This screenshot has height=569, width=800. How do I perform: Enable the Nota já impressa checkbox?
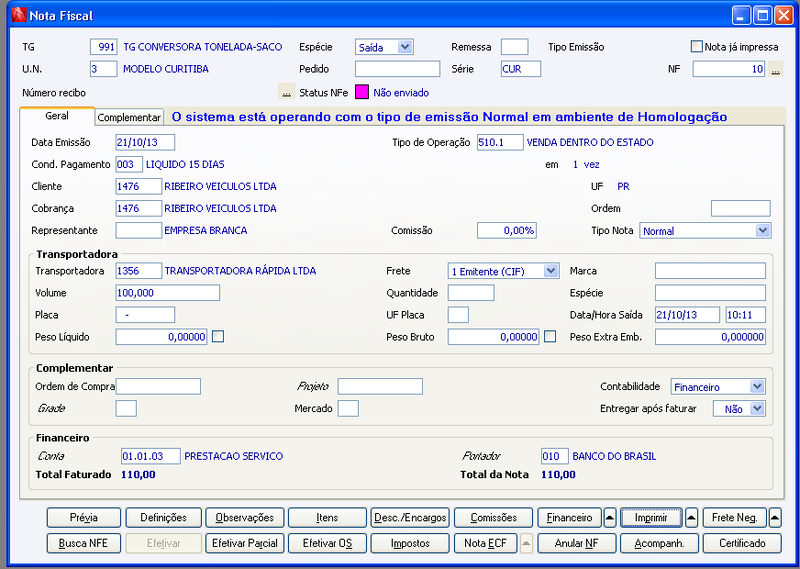click(696, 46)
